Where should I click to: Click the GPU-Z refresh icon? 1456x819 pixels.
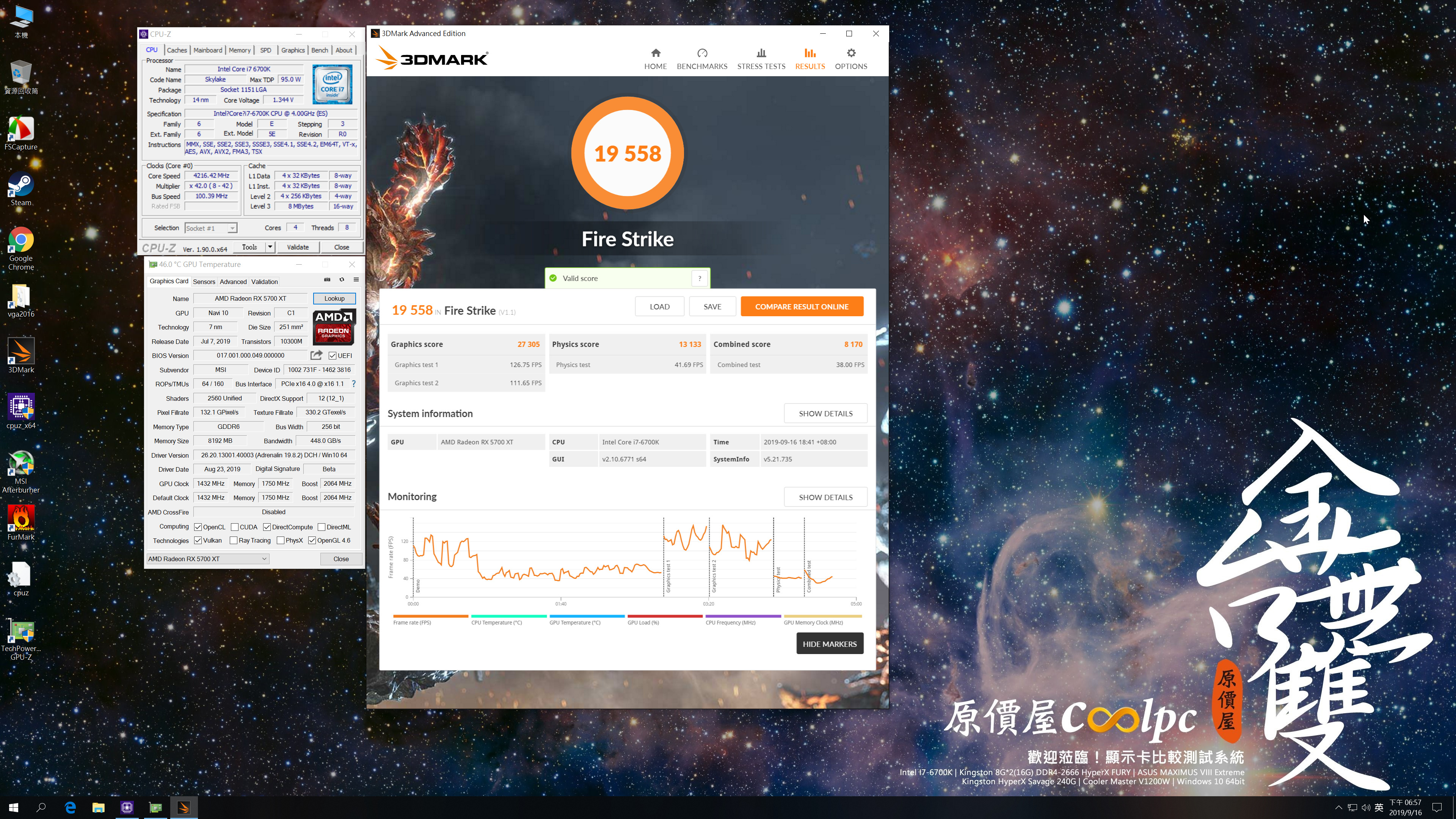pos(341,280)
